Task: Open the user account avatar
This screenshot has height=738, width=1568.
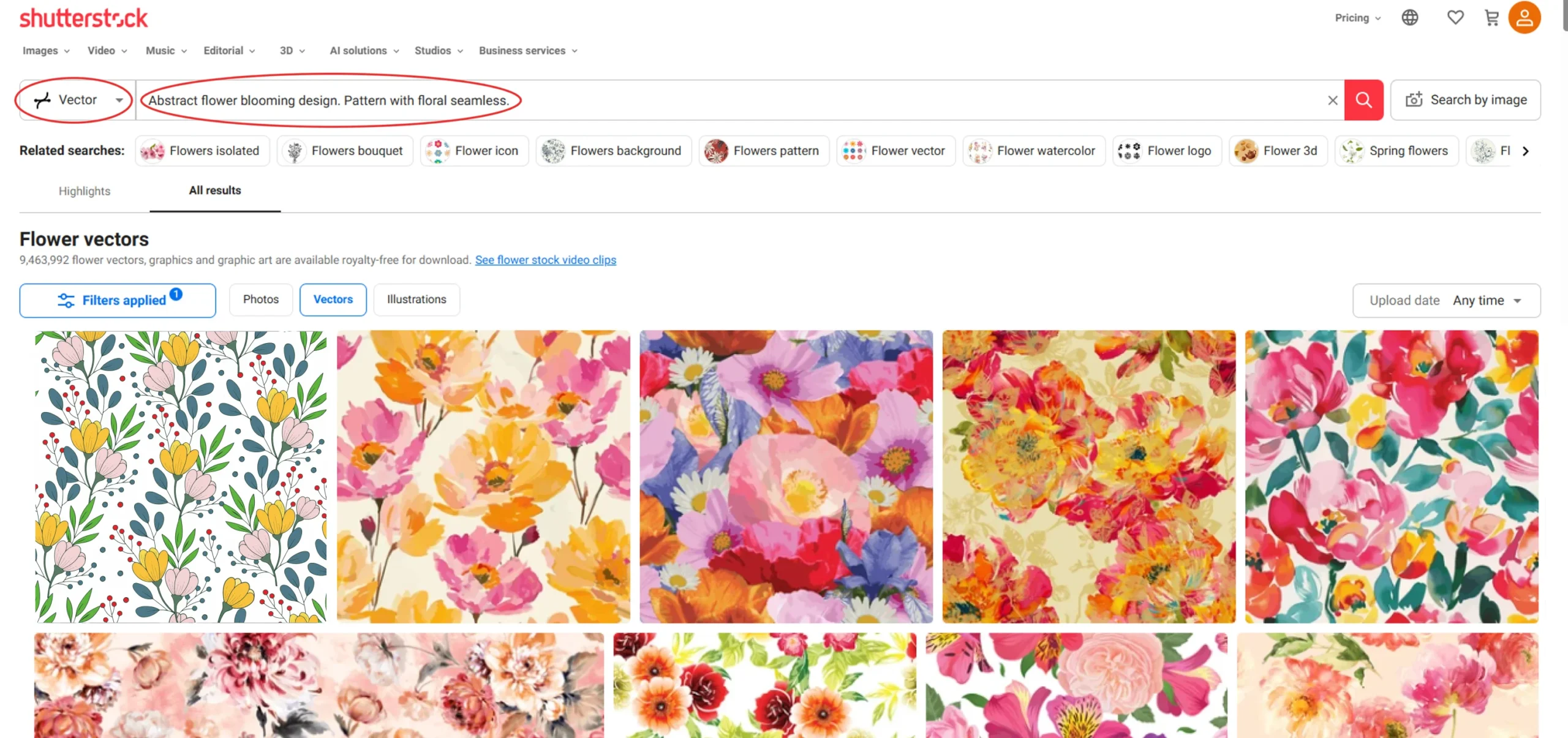Action: [x=1525, y=17]
